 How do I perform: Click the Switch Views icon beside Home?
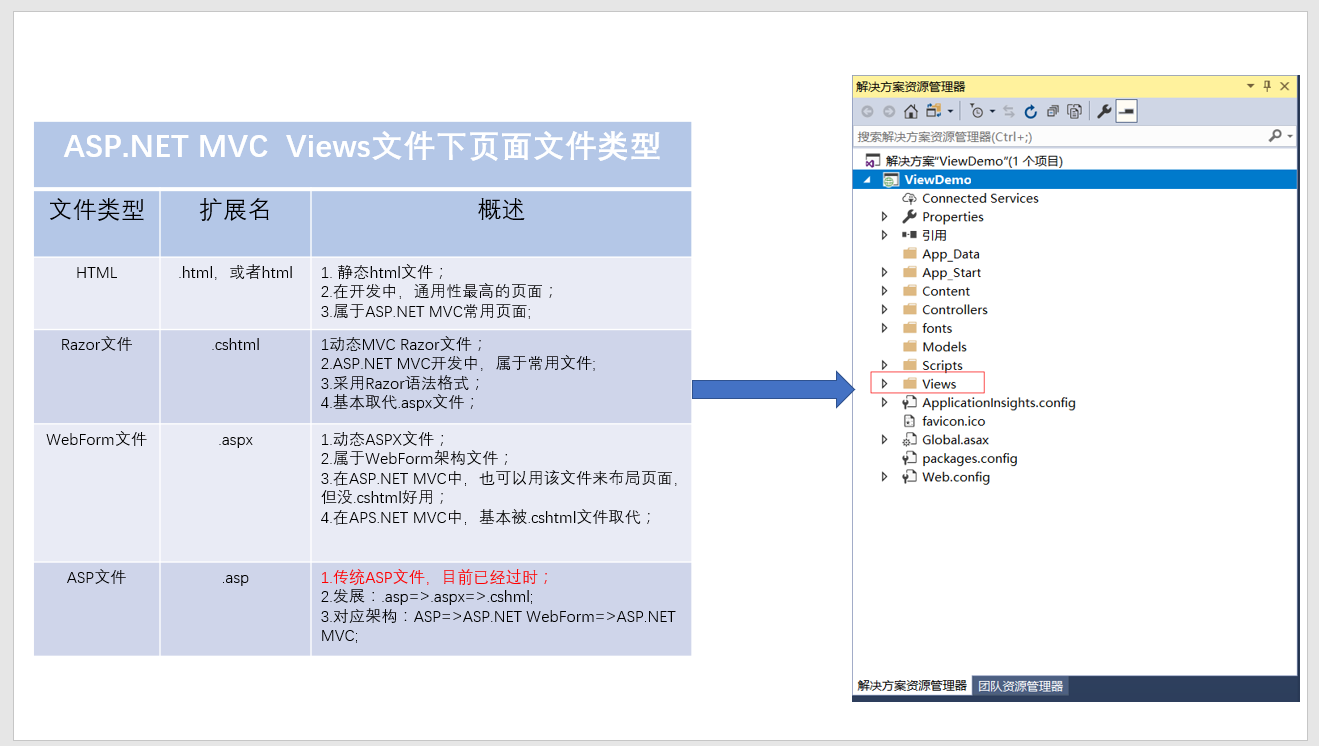[x=934, y=111]
